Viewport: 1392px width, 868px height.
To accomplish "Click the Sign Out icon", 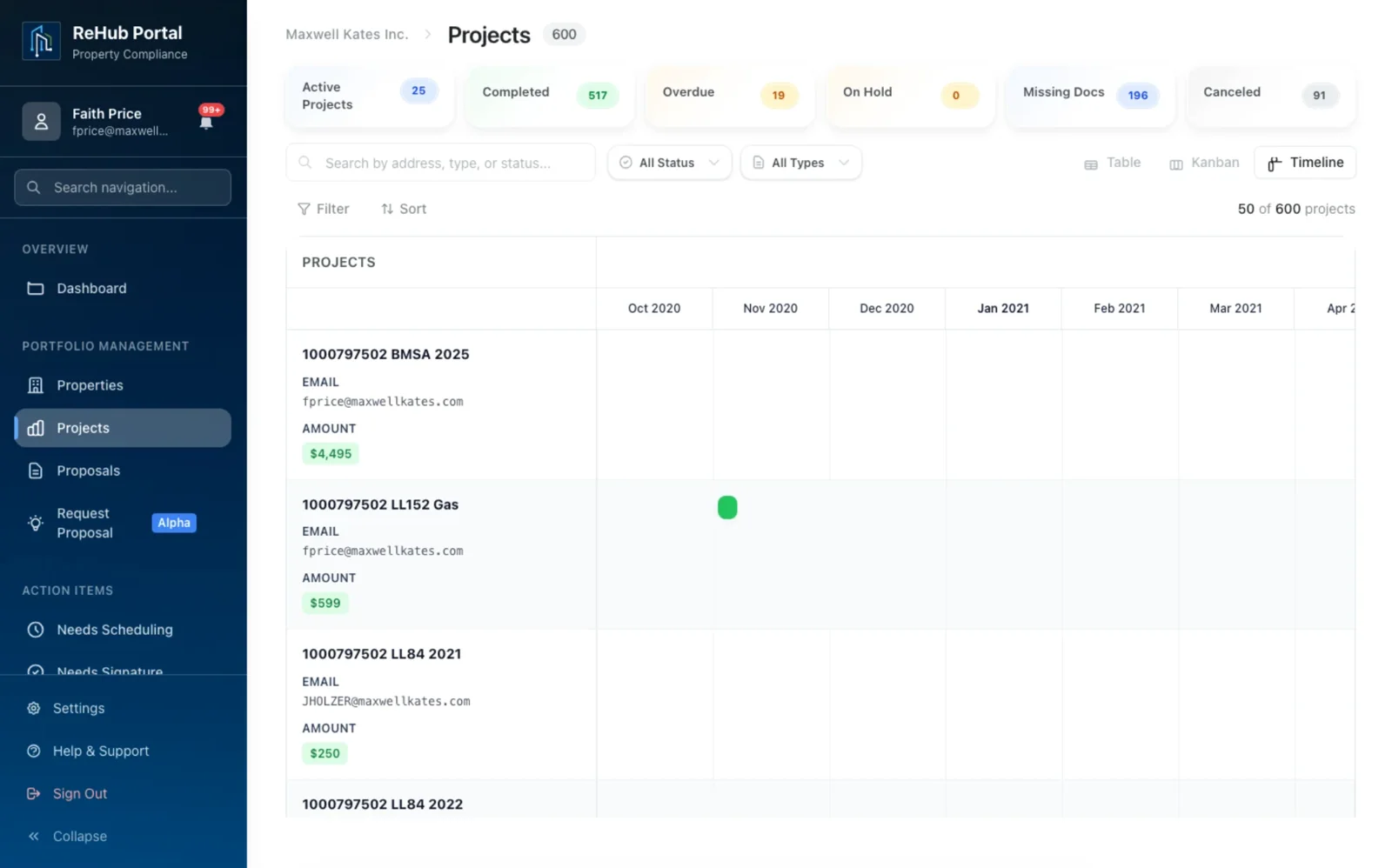I will click(x=34, y=793).
